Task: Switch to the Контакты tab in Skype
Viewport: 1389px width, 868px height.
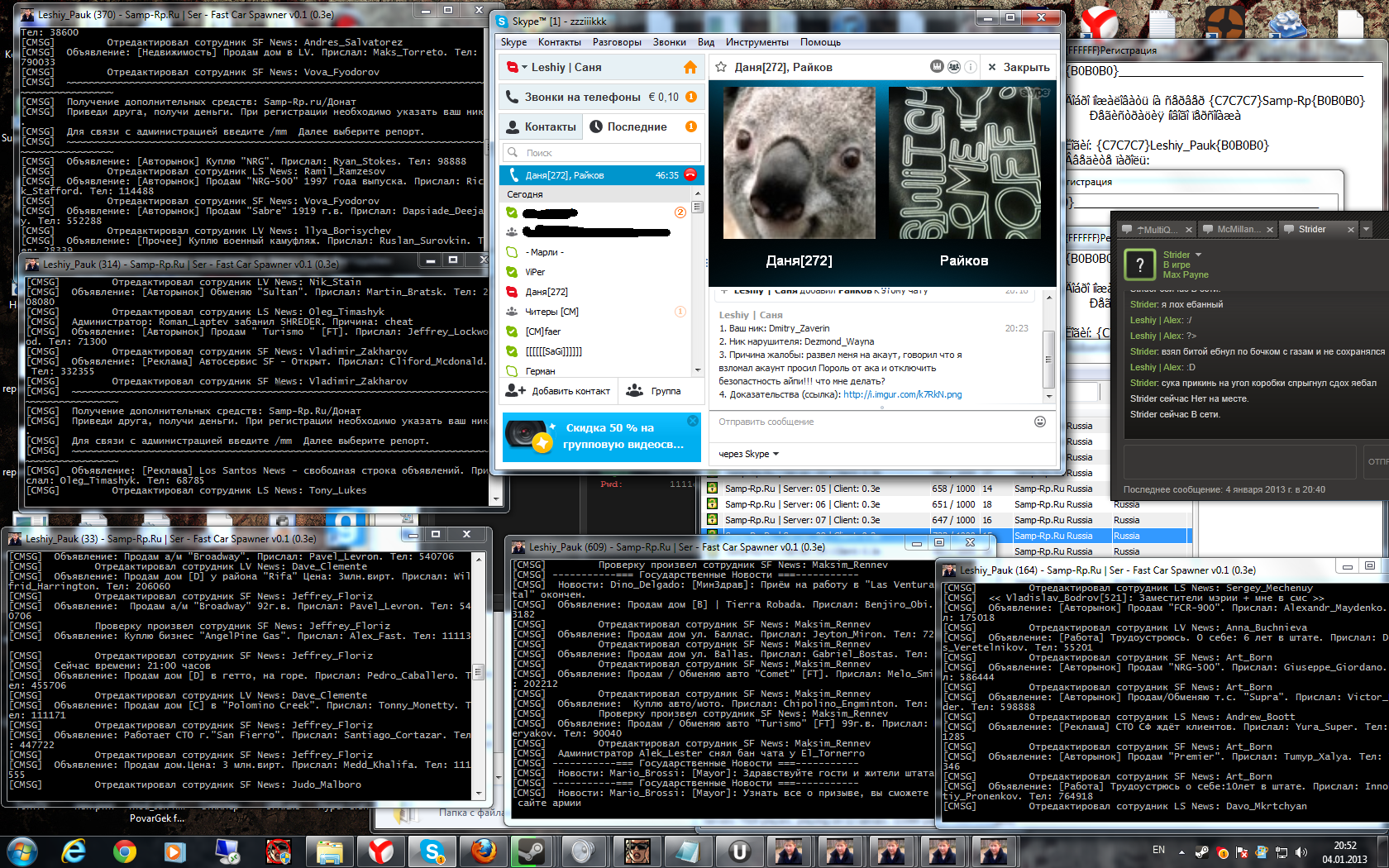Action: coord(542,126)
